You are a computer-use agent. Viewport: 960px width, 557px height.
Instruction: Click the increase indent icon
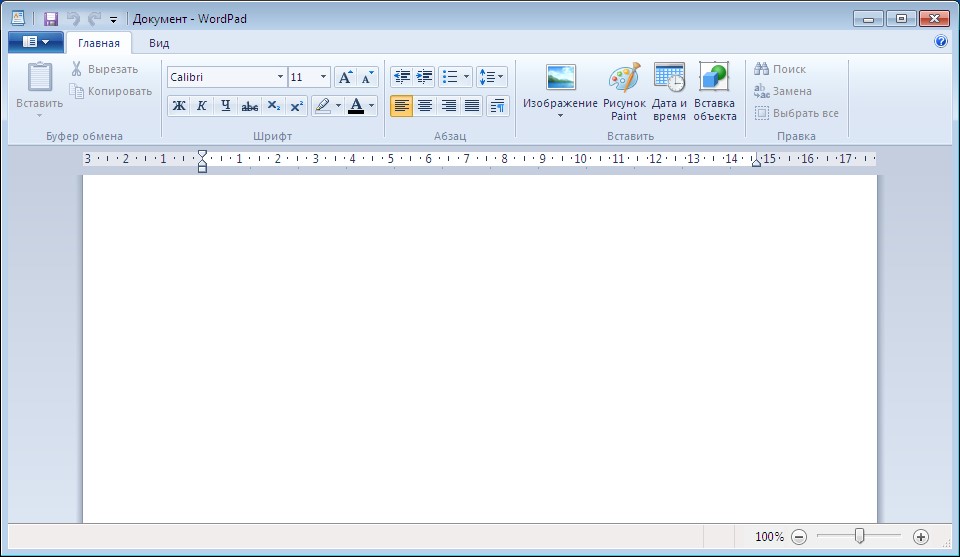(424, 77)
